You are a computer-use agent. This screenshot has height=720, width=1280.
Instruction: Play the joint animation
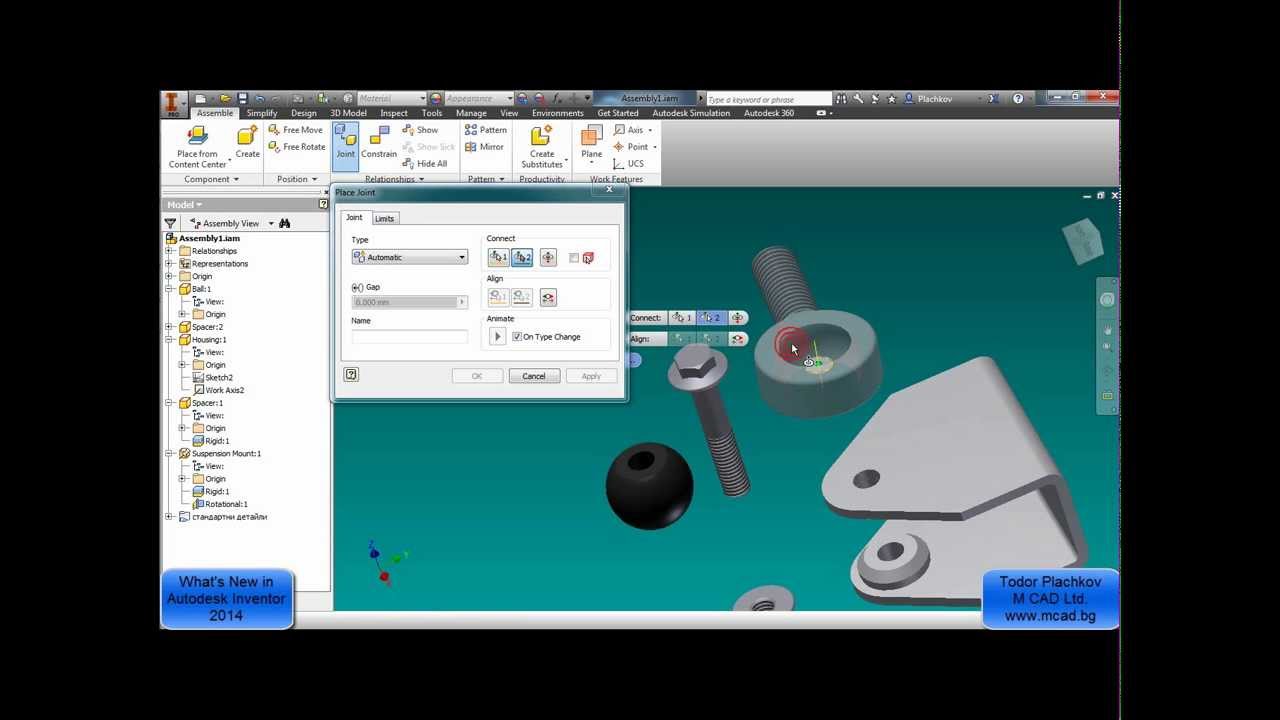(497, 337)
